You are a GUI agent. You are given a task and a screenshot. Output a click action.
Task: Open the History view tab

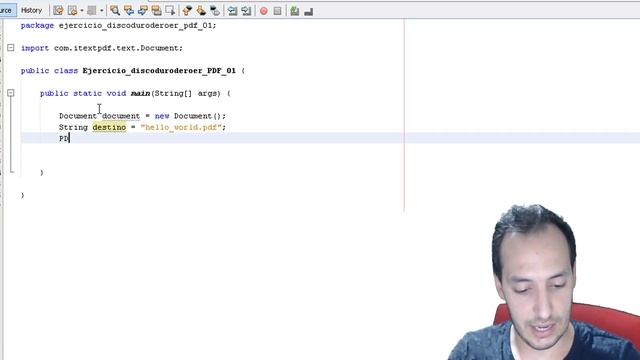click(x=31, y=10)
